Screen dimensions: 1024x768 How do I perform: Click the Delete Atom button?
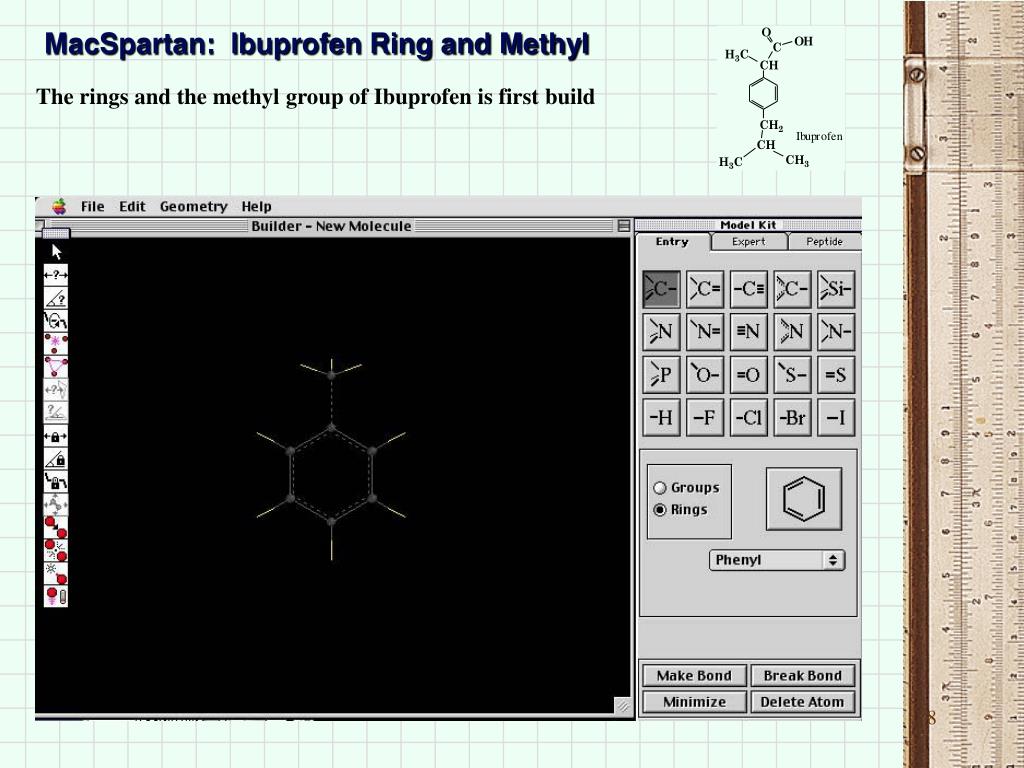click(803, 702)
